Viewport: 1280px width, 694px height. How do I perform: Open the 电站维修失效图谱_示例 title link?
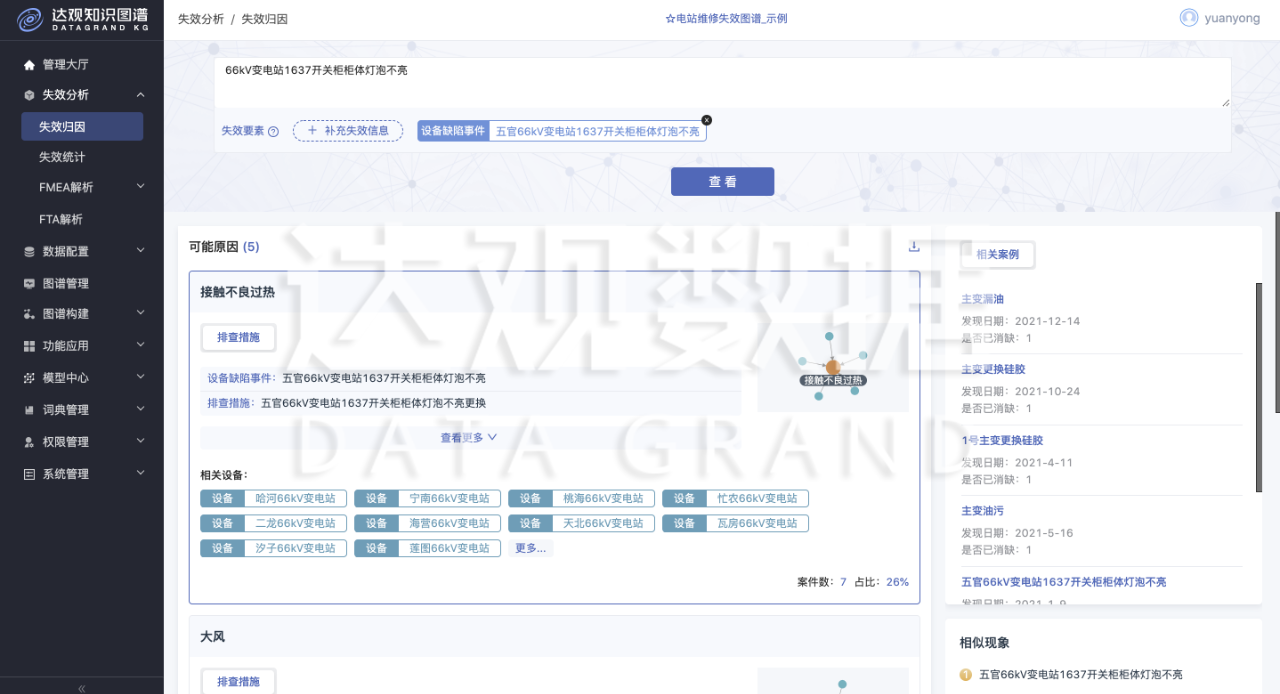point(726,18)
